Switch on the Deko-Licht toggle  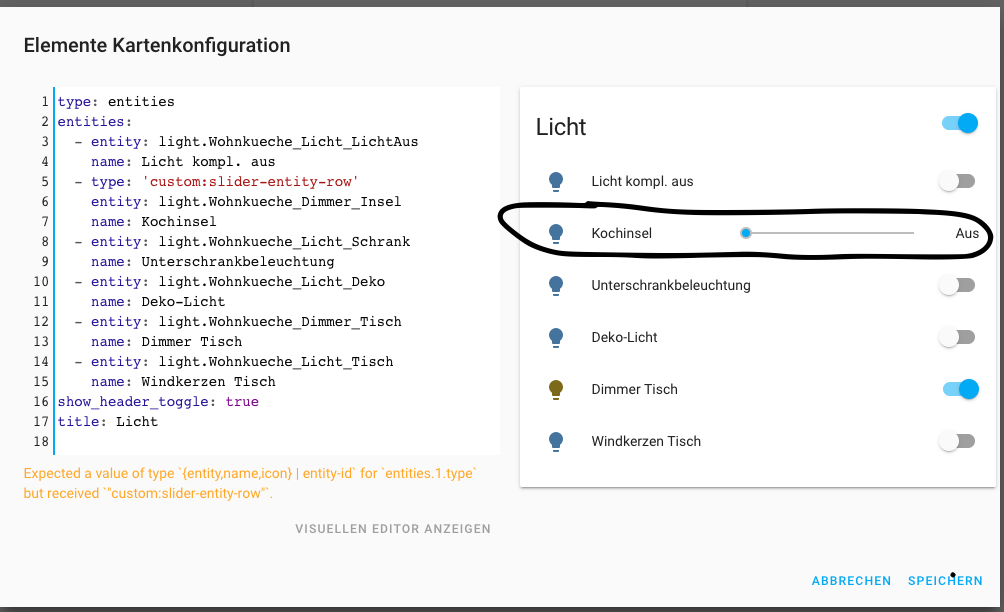pos(957,337)
